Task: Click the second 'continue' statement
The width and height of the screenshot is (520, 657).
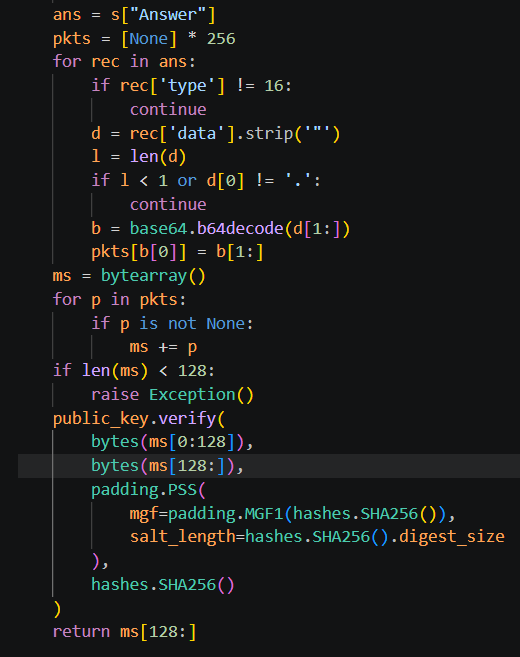Action: coord(168,204)
